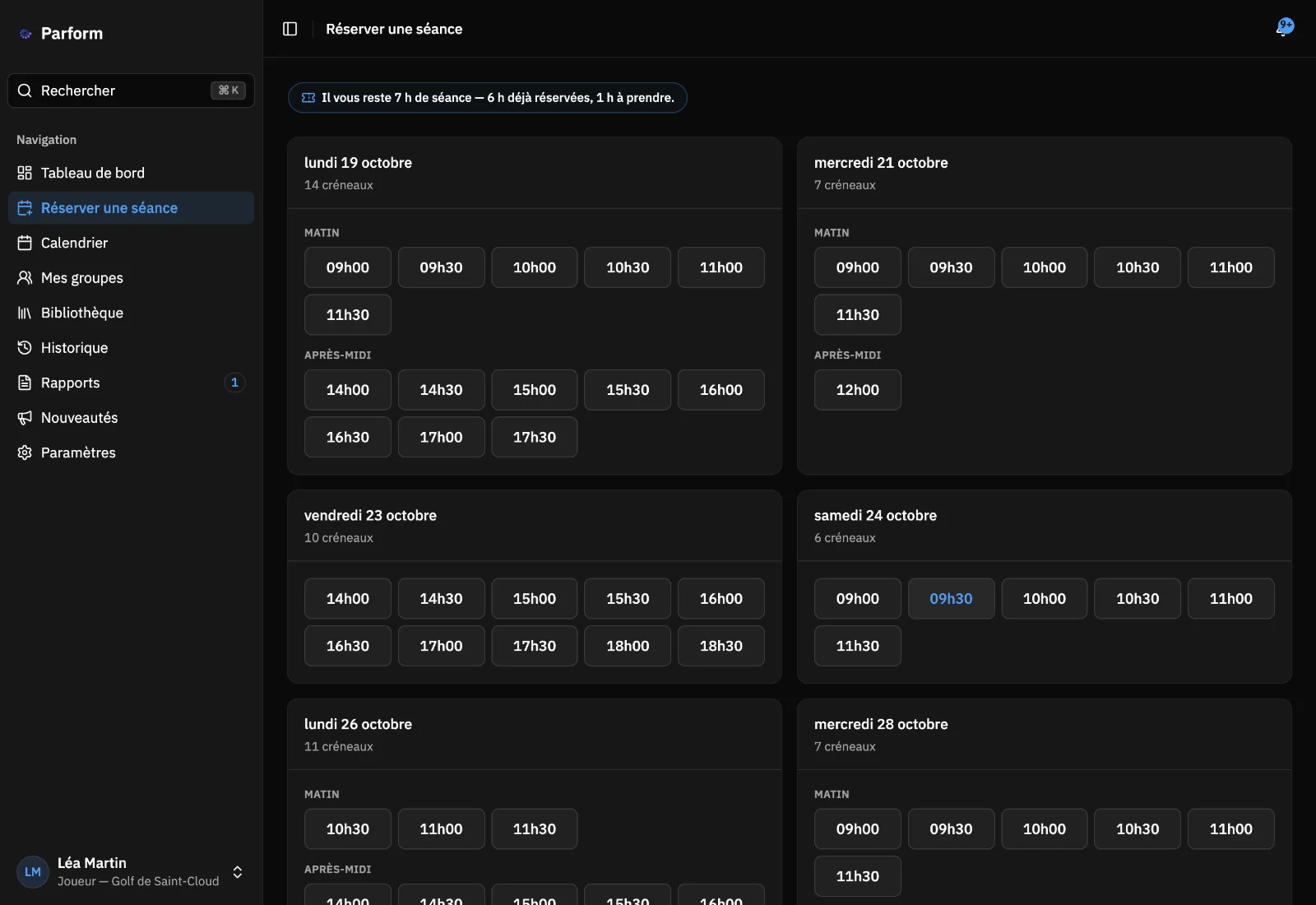Open the Tableau de bord page
This screenshot has width=1316, height=905.
tap(132, 173)
